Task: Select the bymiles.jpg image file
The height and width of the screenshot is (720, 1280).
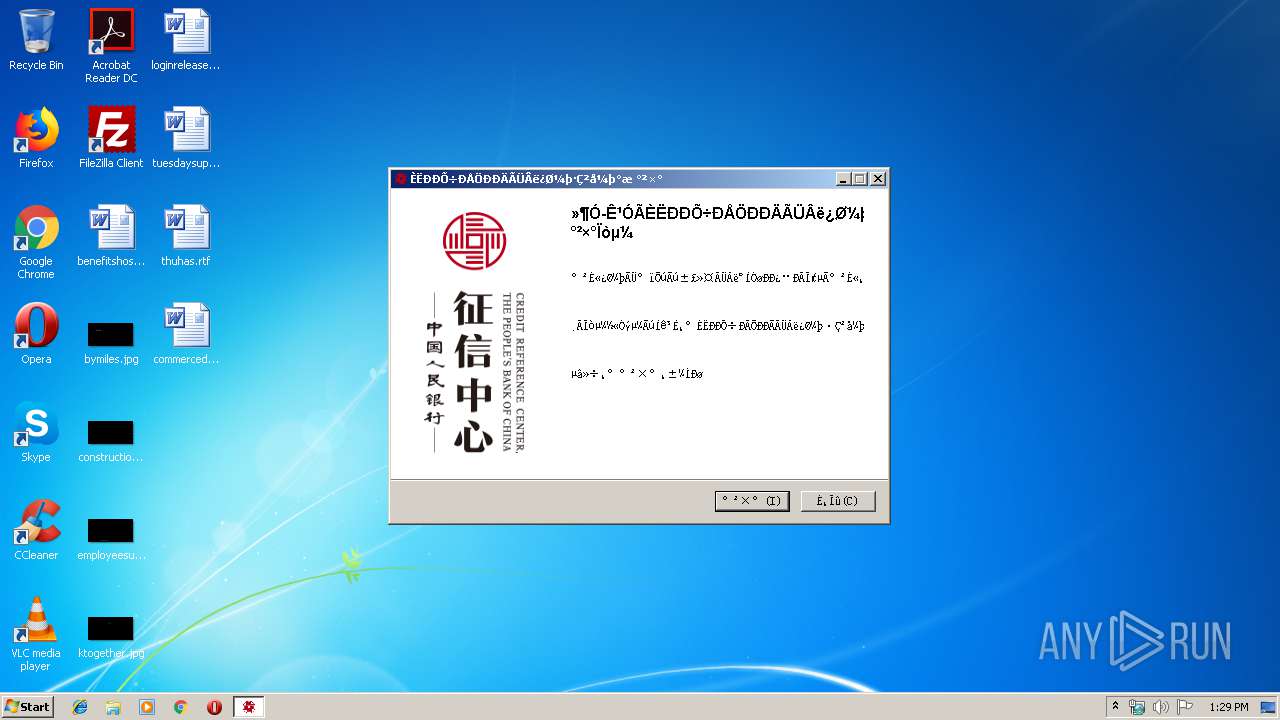Action: click(111, 342)
